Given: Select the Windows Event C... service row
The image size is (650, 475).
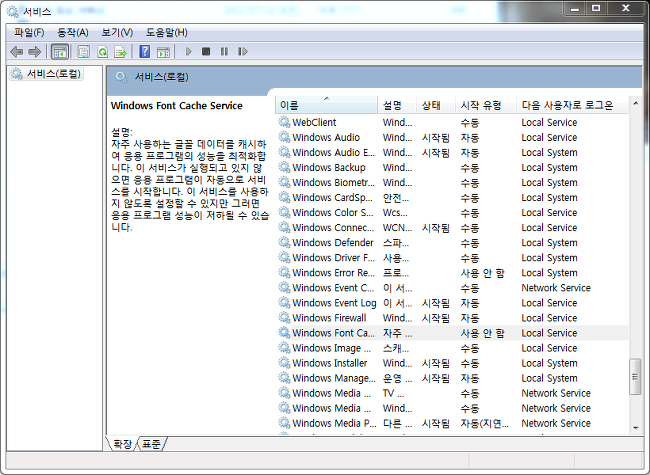Looking at the screenshot, I should tap(452, 288).
